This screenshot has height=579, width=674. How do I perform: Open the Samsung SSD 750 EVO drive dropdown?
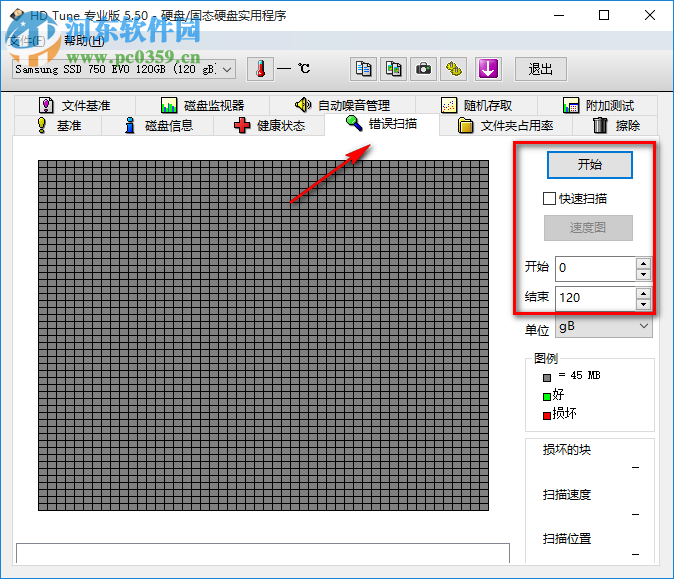(x=124, y=69)
